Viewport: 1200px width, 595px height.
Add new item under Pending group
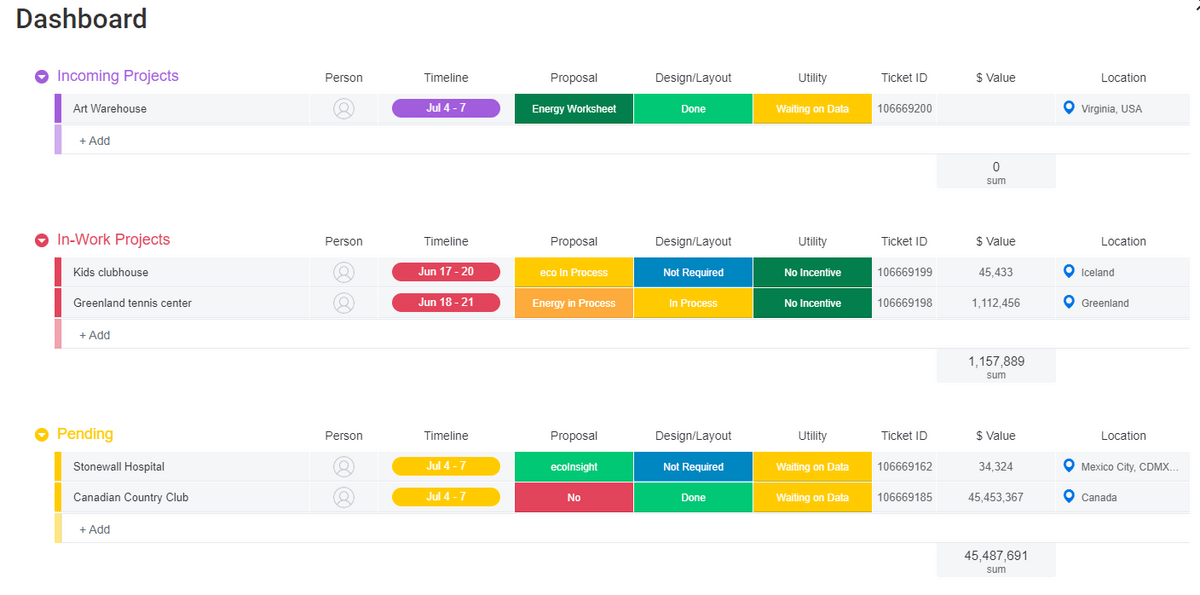pyautogui.click(x=95, y=530)
